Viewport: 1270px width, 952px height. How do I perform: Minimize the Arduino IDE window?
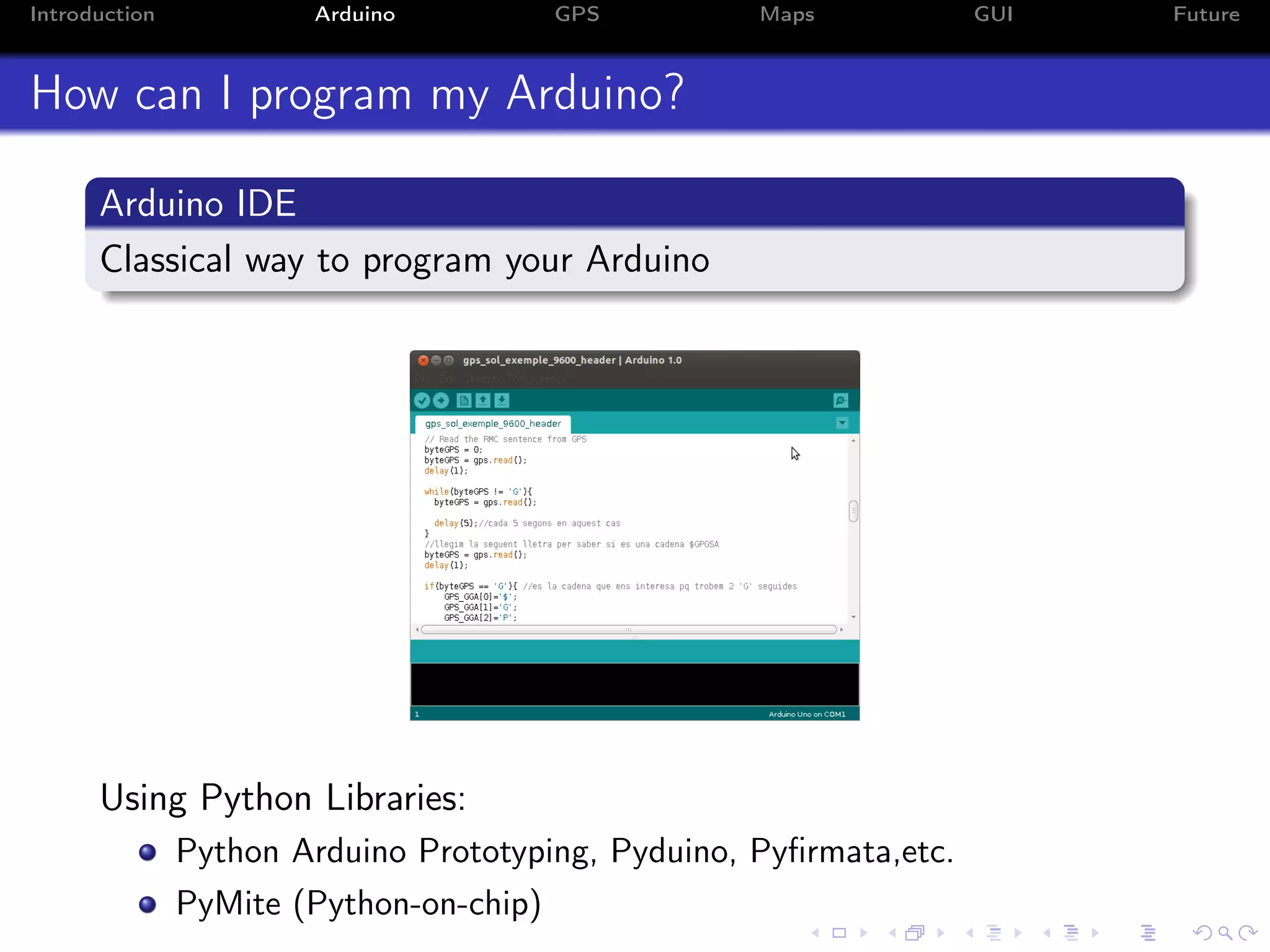(436, 360)
